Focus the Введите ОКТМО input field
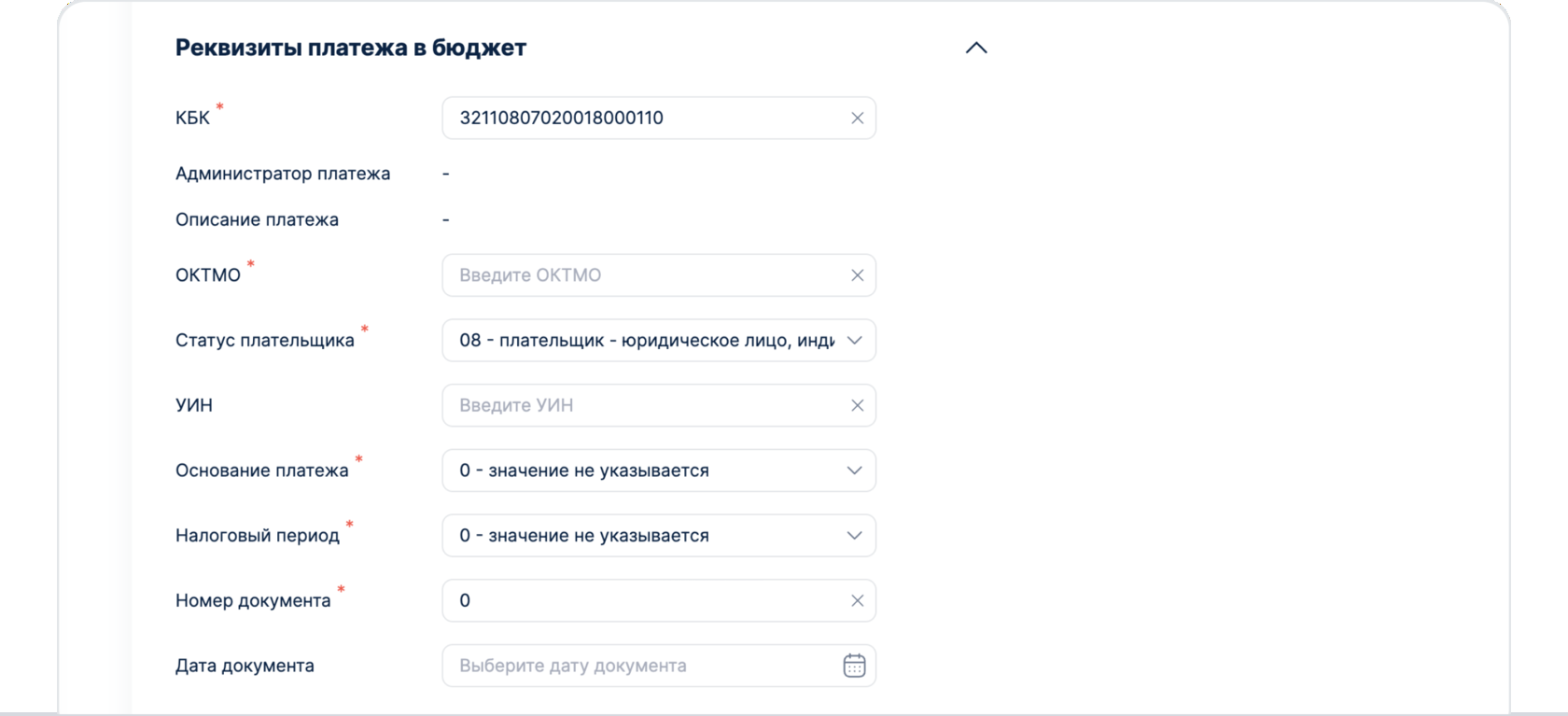The width and height of the screenshot is (1568, 716). click(x=644, y=275)
